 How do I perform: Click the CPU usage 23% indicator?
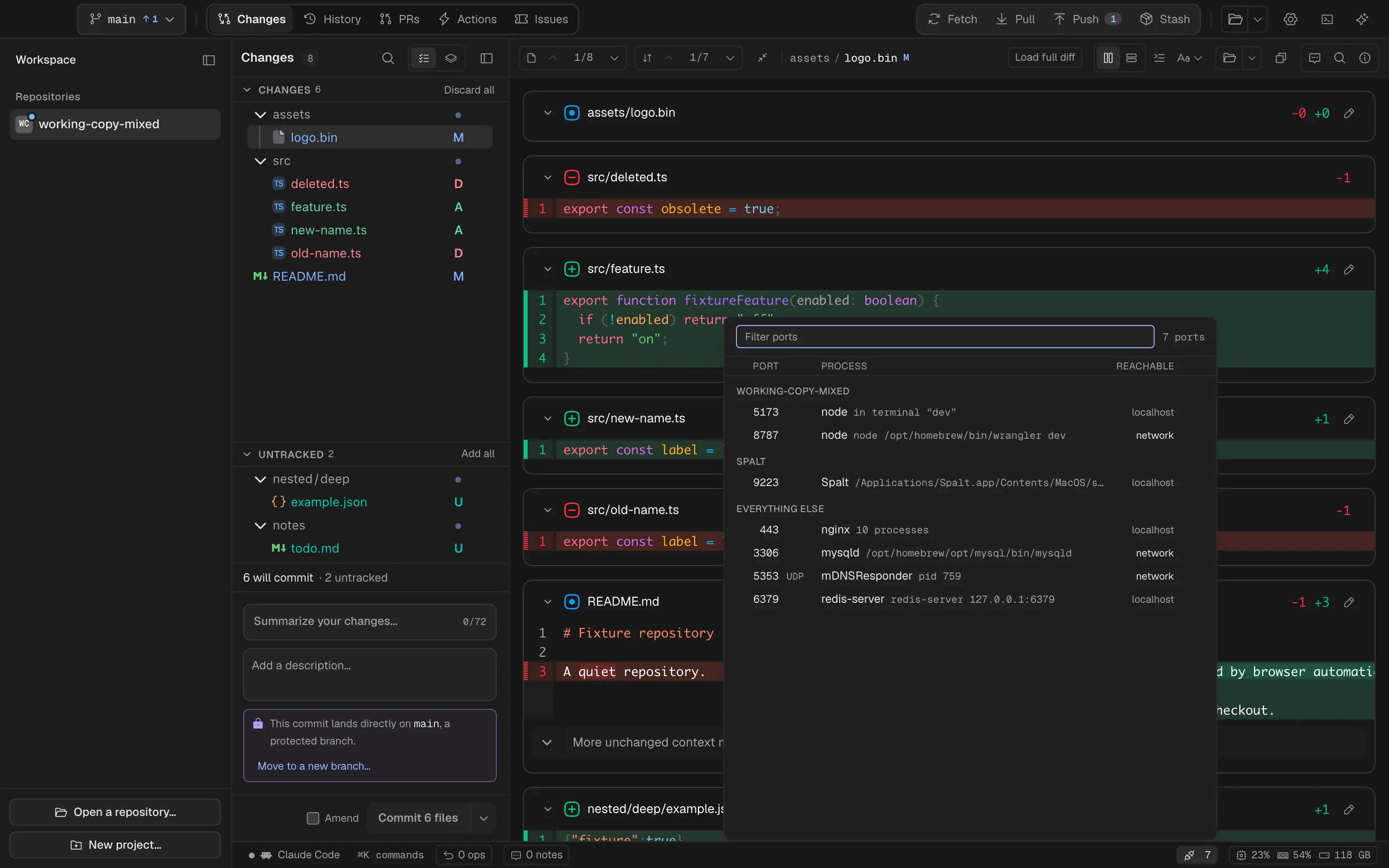1252,855
